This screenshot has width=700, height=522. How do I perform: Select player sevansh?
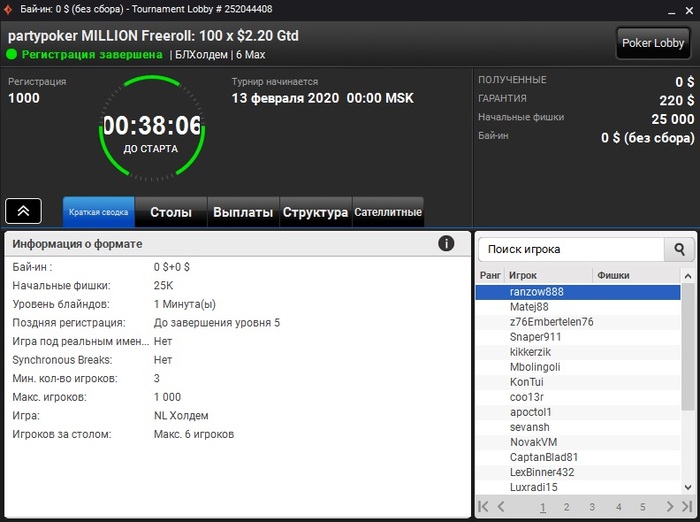point(578,427)
